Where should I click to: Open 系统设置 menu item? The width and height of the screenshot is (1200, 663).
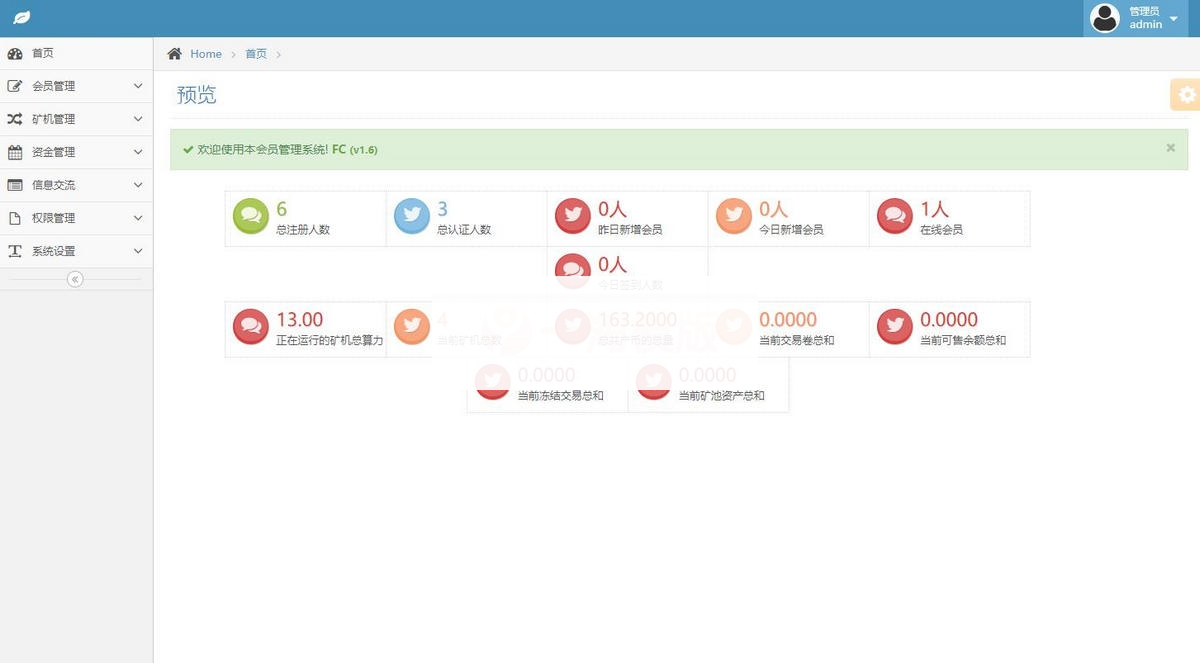[x=76, y=251]
